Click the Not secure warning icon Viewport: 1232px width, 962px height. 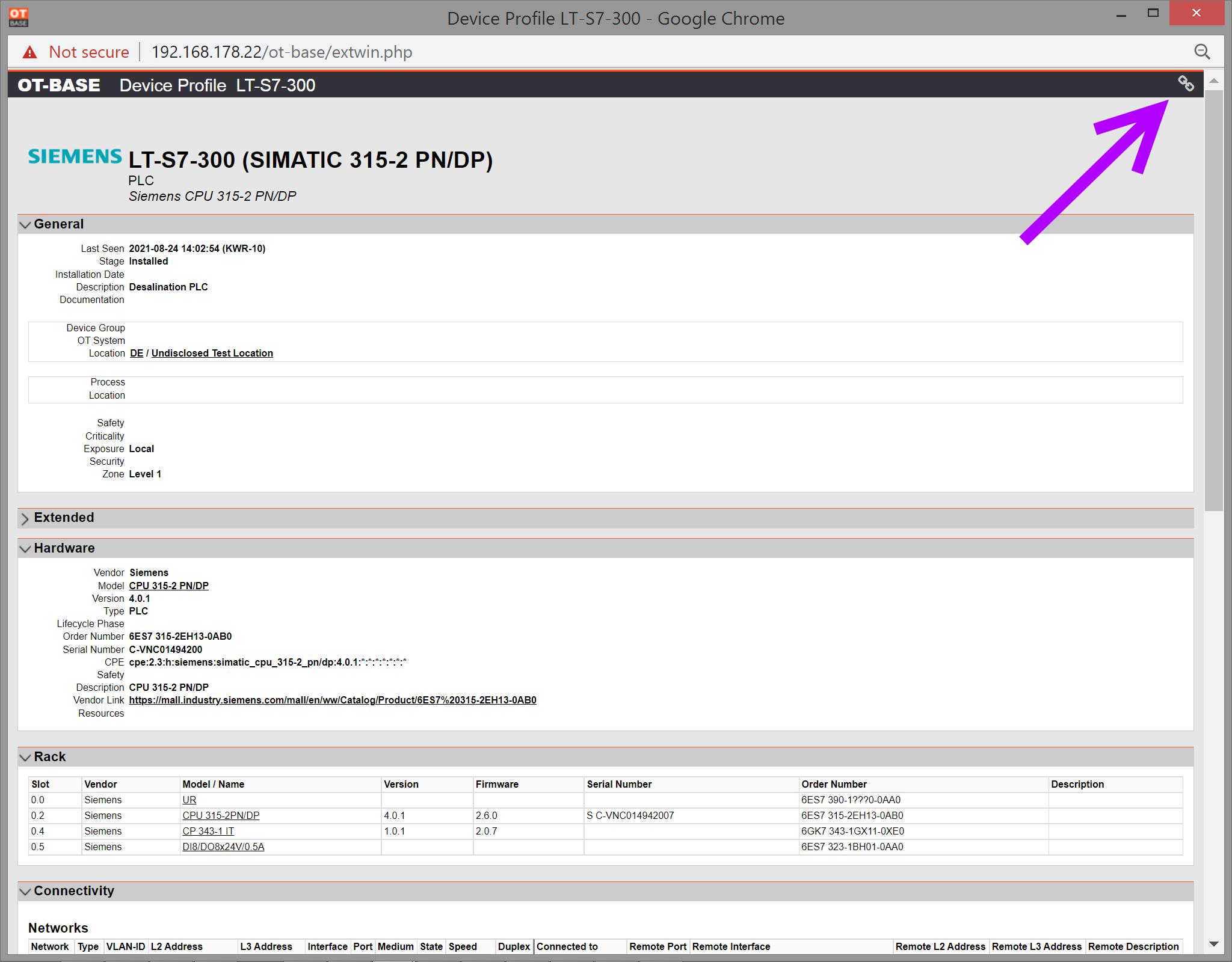29,52
